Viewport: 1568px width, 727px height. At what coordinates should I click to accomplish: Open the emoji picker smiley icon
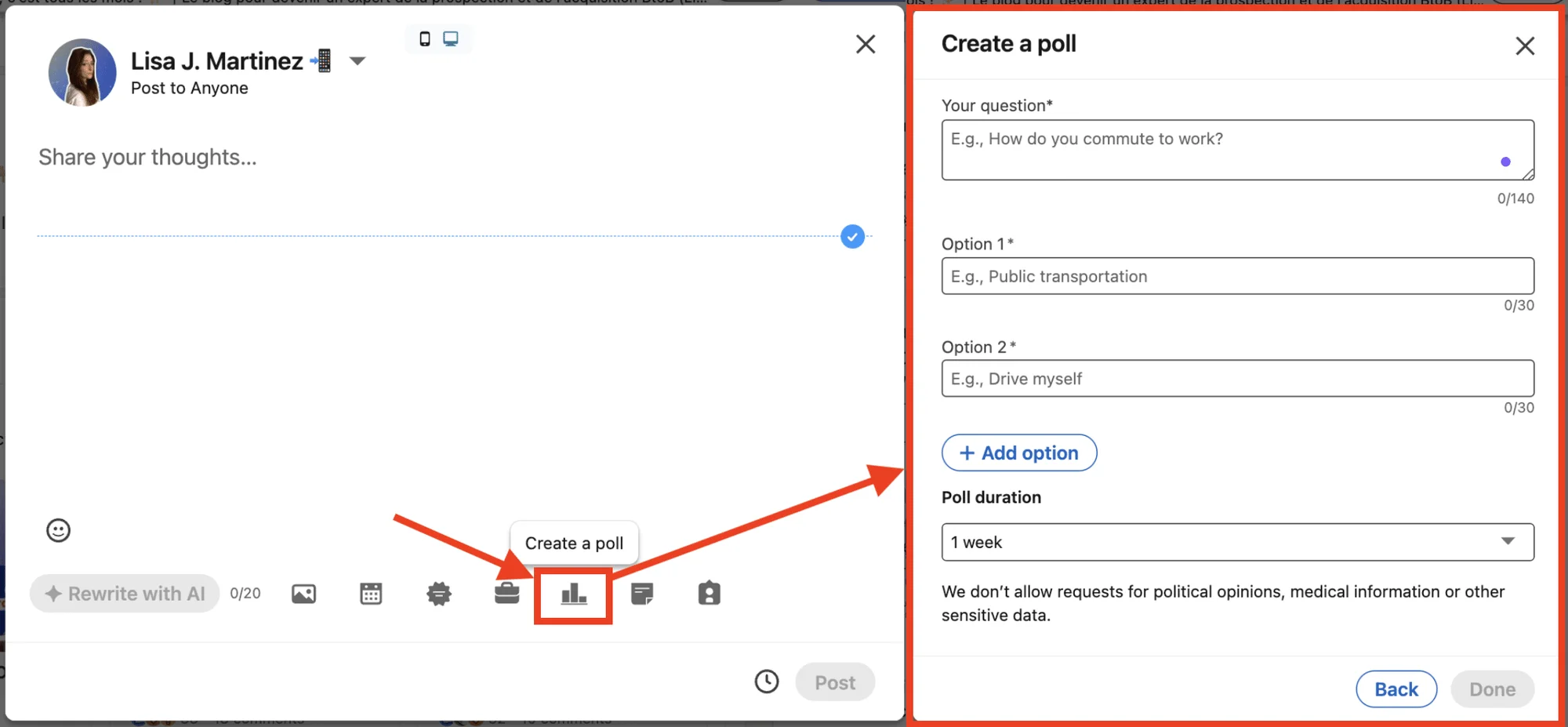click(58, 531)
